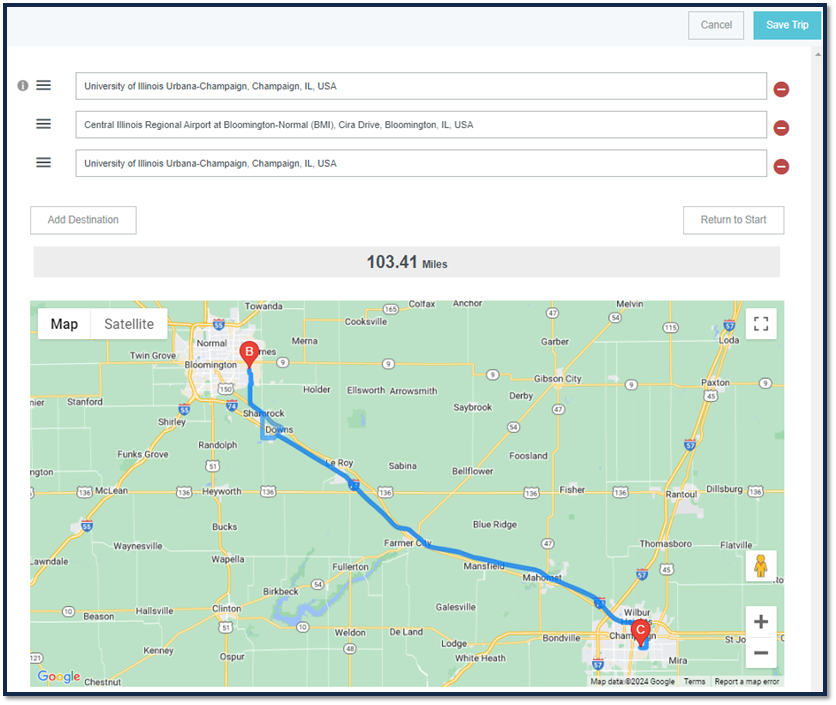Zoom in on the map

761,622
